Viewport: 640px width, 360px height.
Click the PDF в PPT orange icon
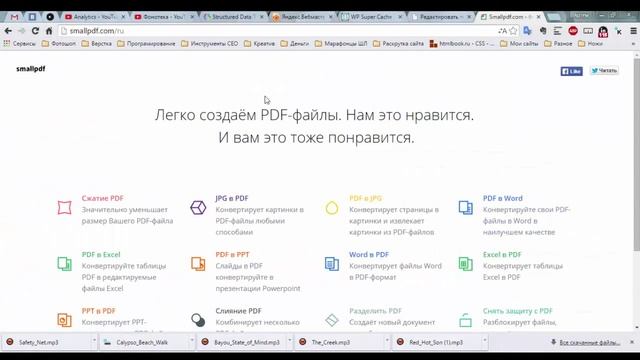198,264
